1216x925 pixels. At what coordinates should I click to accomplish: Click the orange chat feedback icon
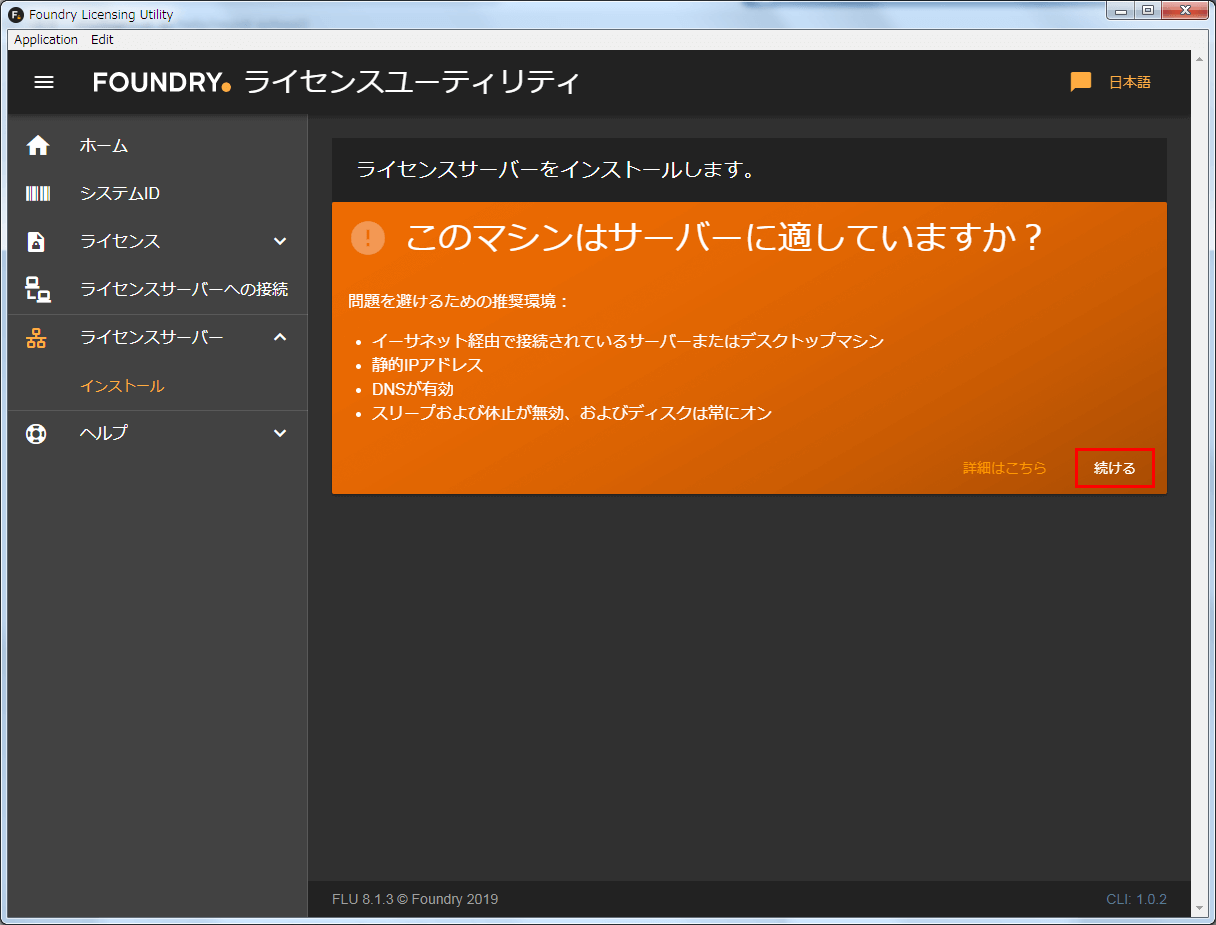tap(1081, 82)
